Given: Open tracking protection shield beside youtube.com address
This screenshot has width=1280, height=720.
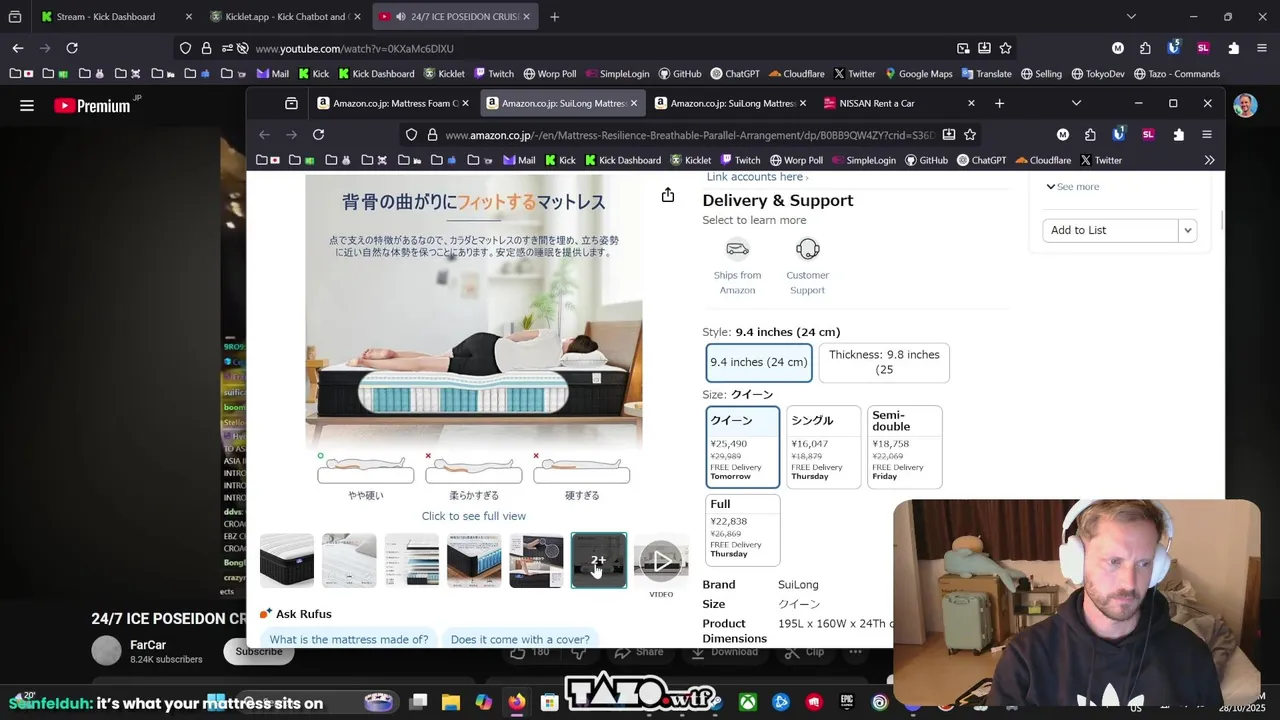Looking at the screenshot, I should coord(185,48).
